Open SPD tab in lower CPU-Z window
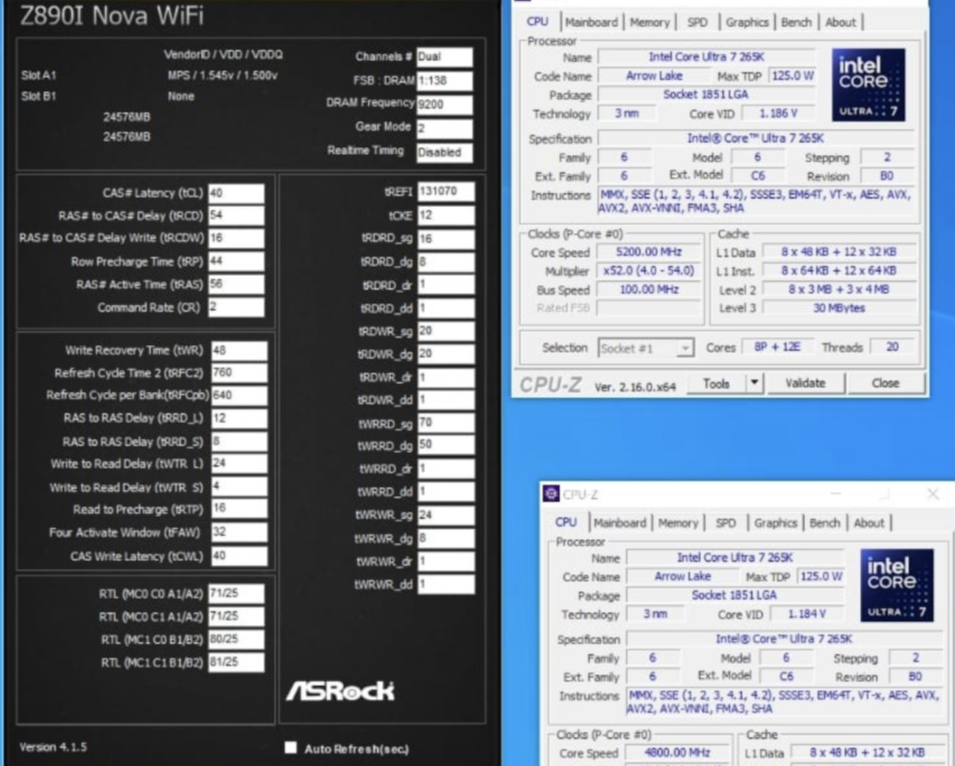The width and height of the screenshot is (955, 766). coord(725,523)
